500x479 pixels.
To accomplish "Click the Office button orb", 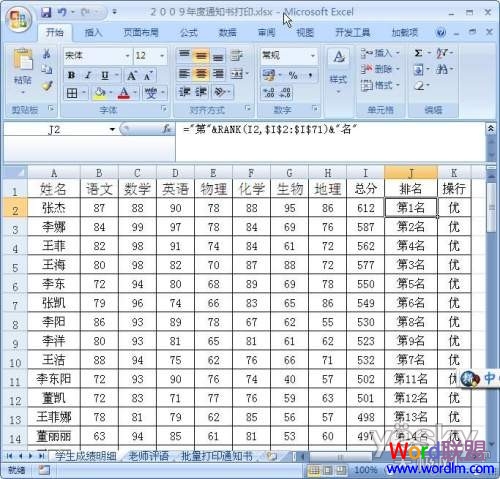I will pos(19,19).
